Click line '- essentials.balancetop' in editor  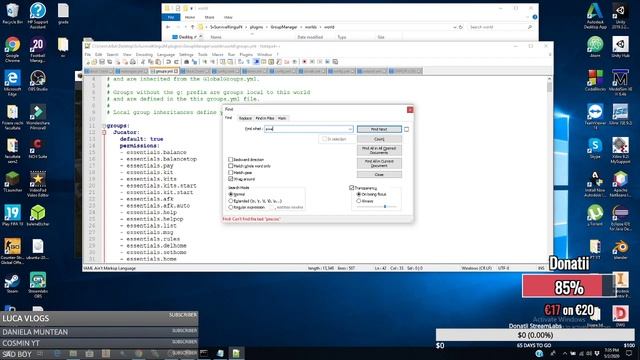pos(158,159)
